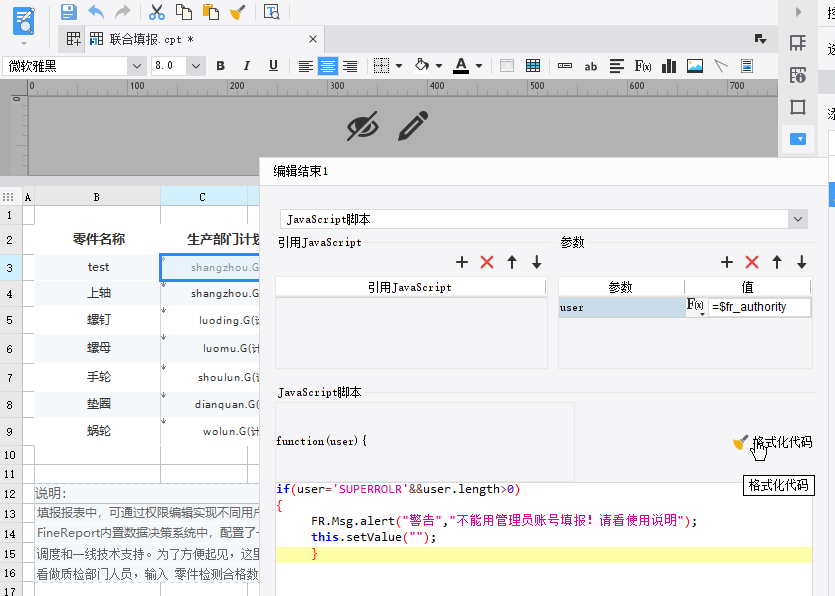The width and height of the screenshot is (835, 596).
Task: Open the font color dropdown arrow
Action: pos(479,67)
